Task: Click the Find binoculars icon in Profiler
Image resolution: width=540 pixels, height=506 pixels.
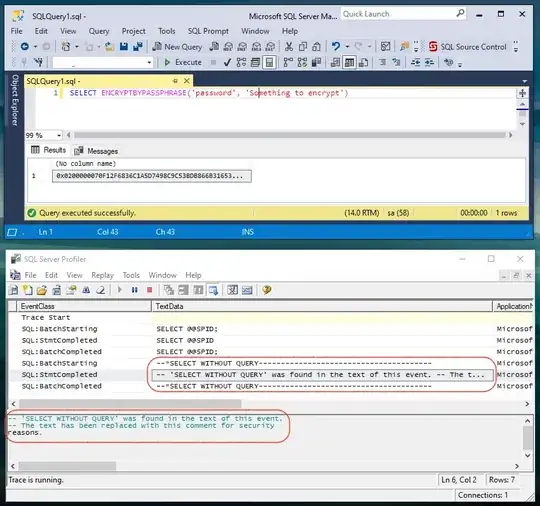Action: click(86, 290)
